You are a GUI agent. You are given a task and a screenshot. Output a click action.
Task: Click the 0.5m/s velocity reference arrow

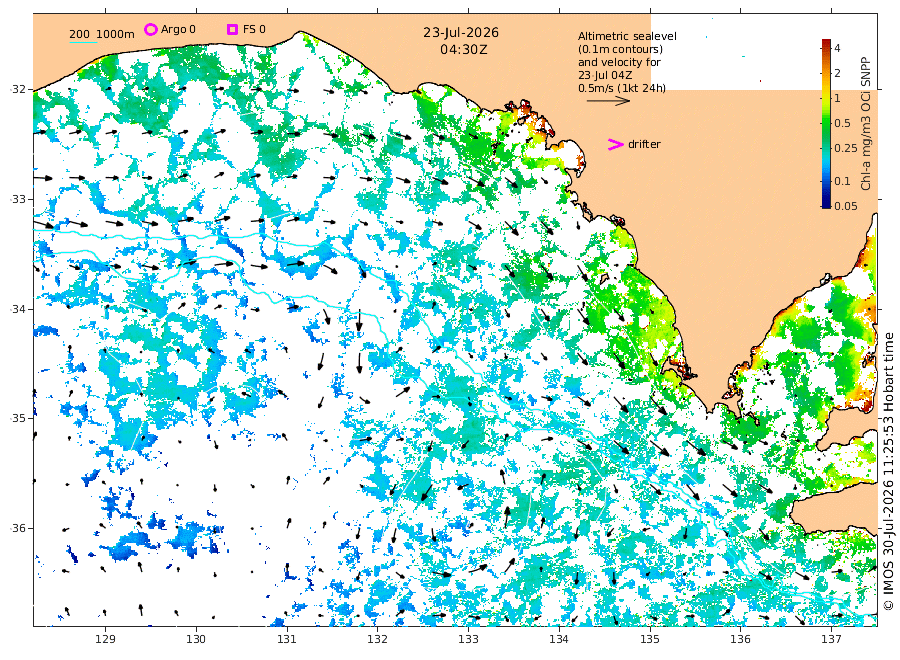point(608,101)
